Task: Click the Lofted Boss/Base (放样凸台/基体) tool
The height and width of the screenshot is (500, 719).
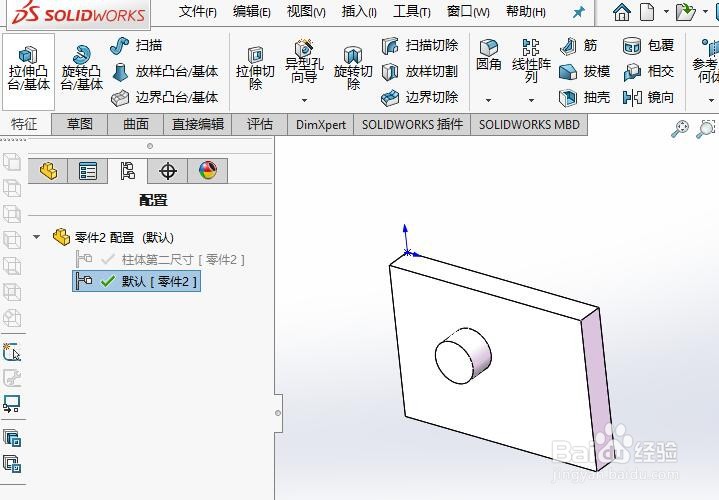Action: (x=165, y=72)
